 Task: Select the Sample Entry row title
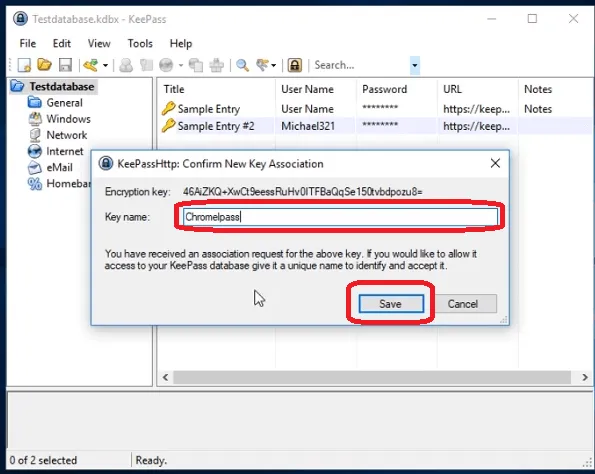tap(209, 109)
